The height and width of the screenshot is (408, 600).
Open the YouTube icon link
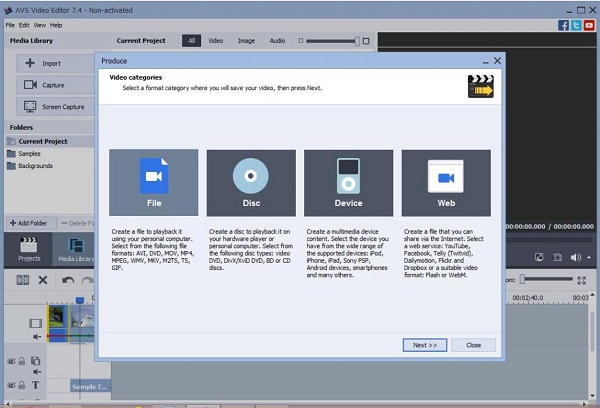tap(589, 25)
